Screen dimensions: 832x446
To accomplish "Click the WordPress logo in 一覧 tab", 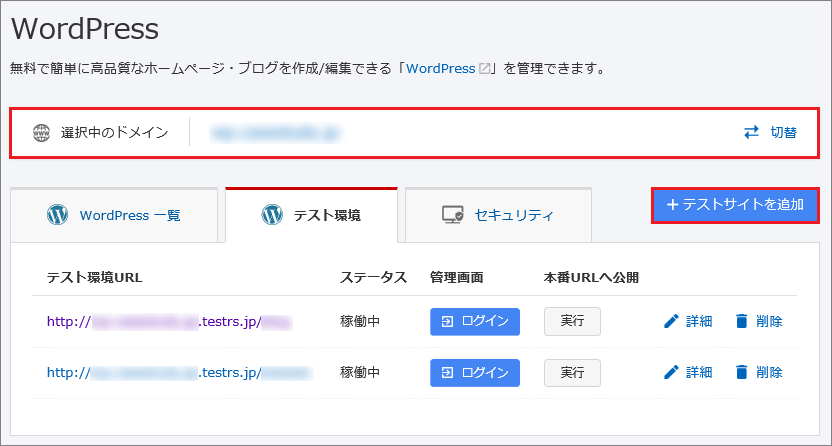I will click(57, 215).
